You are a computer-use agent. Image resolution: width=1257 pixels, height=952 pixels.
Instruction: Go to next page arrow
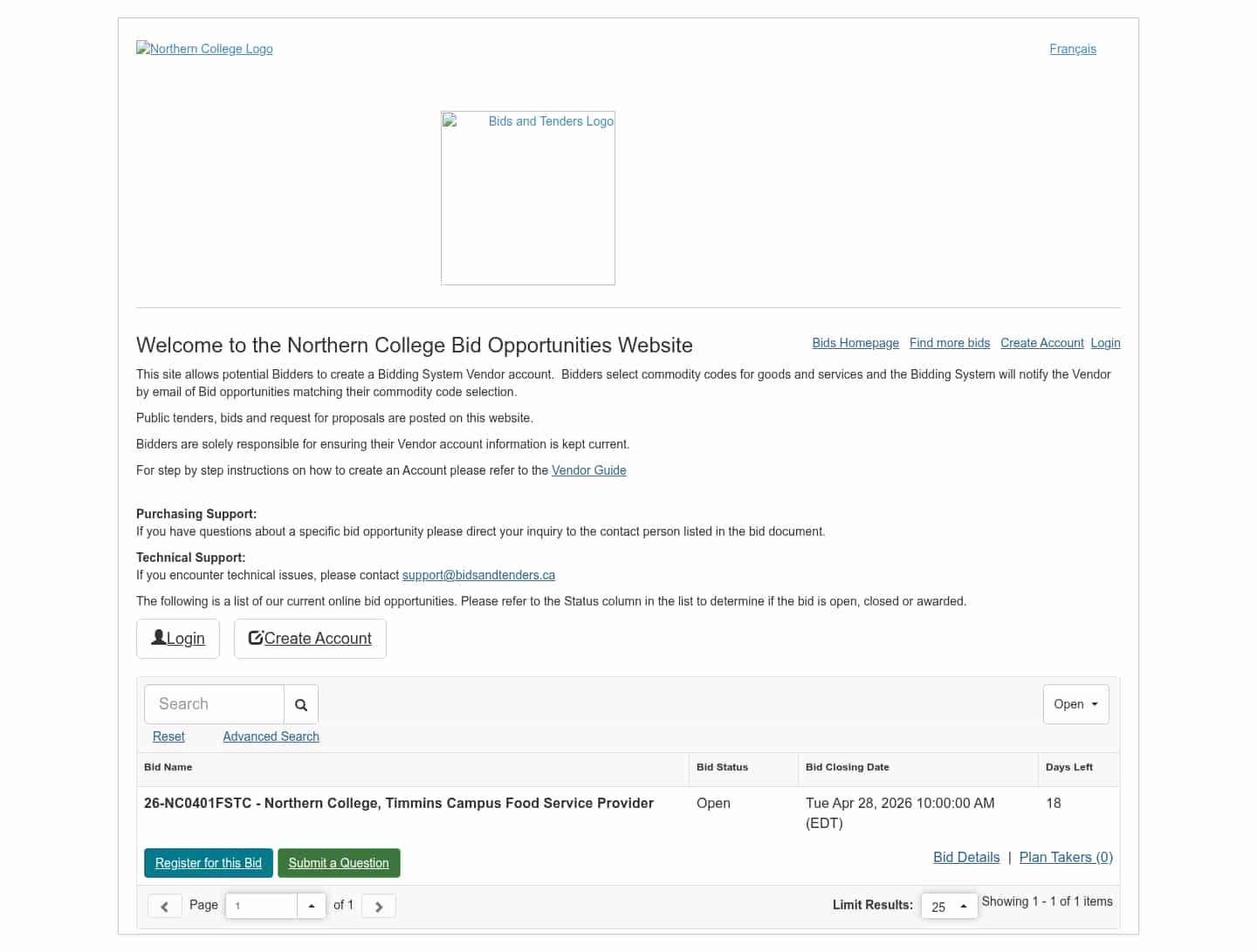pos(379,906)
